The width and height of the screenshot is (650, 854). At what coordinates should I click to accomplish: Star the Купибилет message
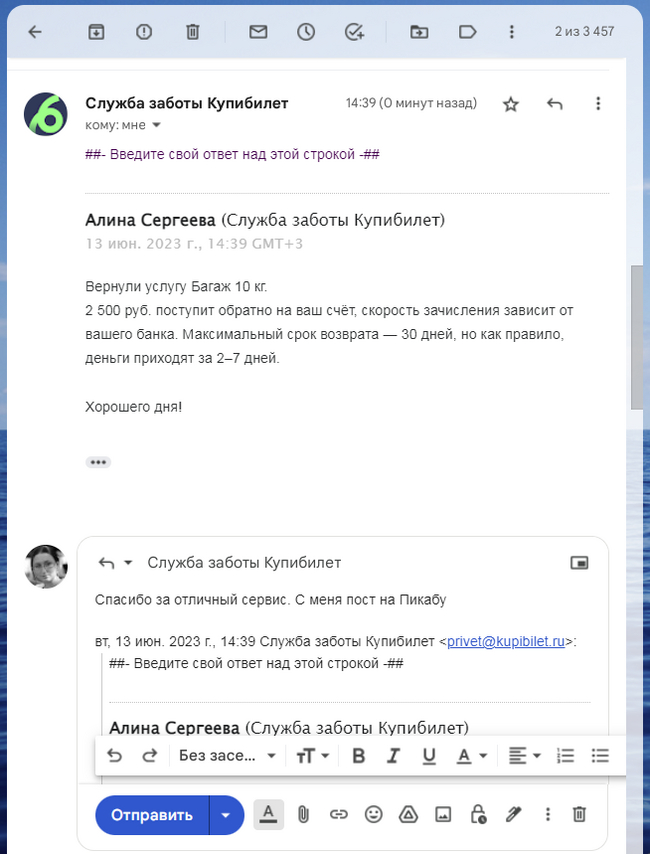click(x=511, y=104)
